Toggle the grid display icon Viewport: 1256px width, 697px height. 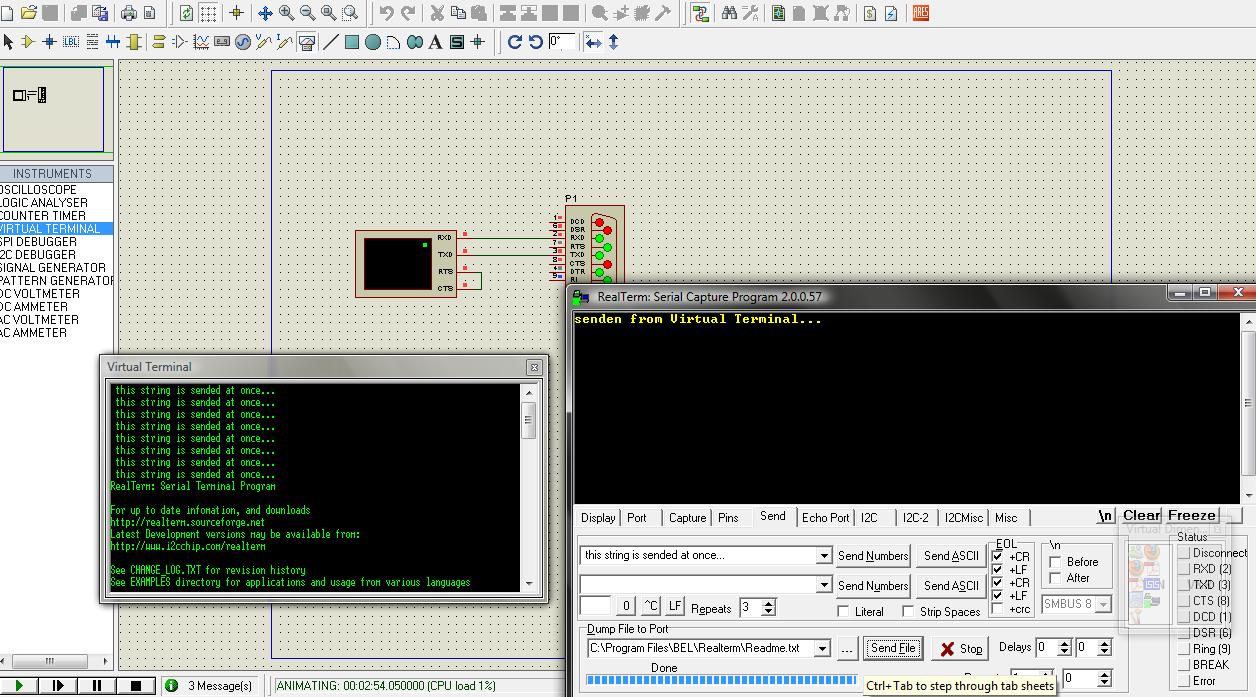(209, 13)
